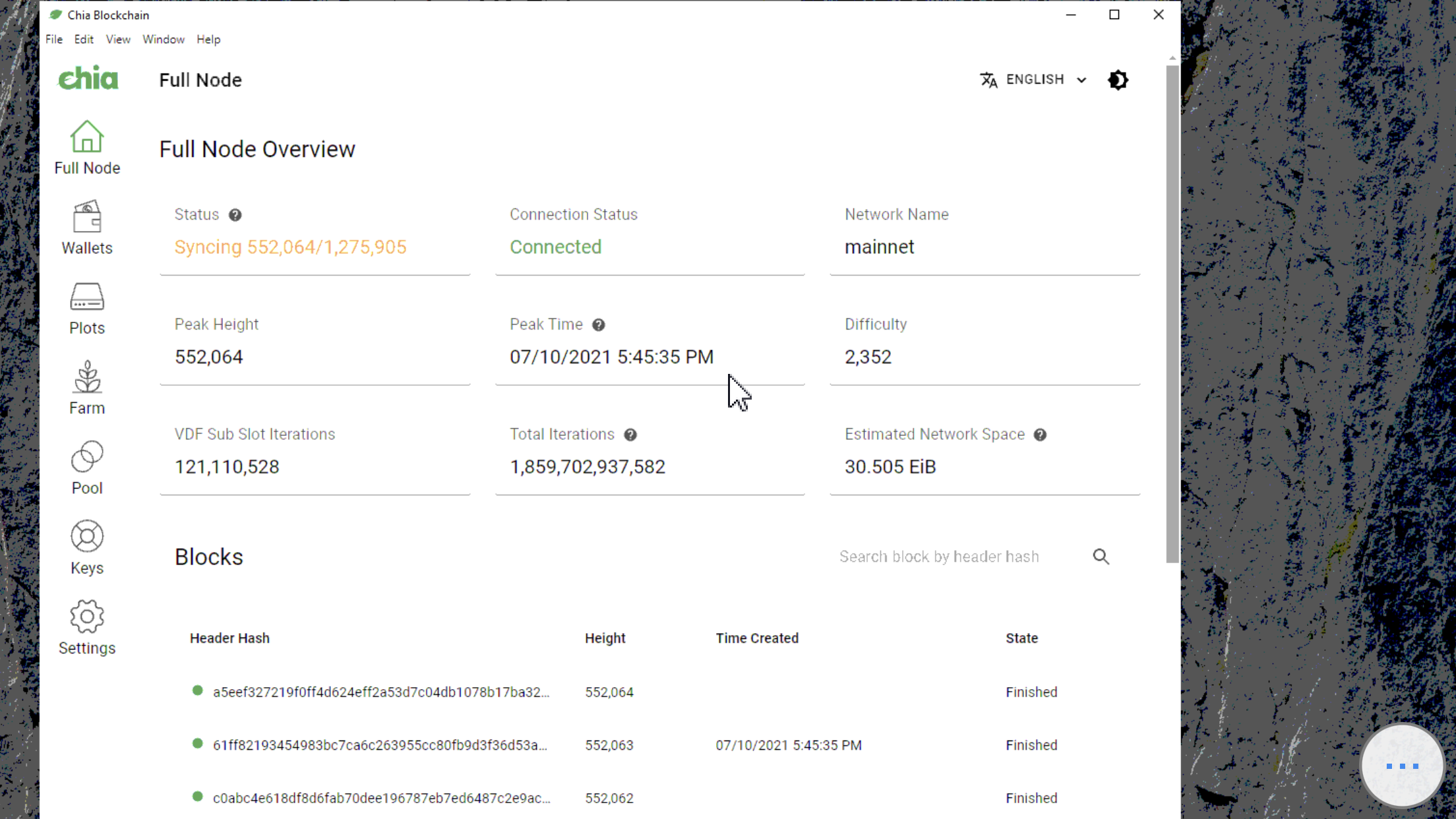Click the Chia leaf icon in title bar
This screenshot has width=1456, height=819.
55,15
